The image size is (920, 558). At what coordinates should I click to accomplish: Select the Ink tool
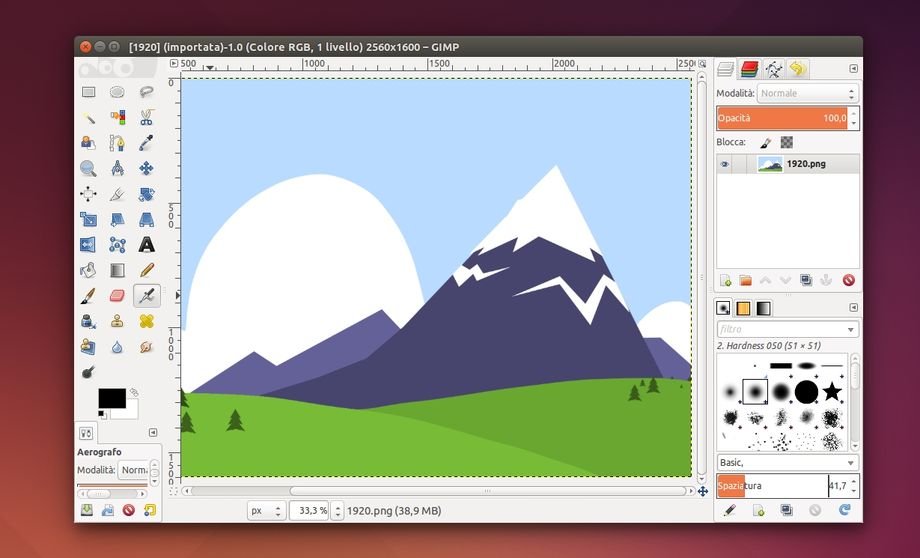[89, 321]
